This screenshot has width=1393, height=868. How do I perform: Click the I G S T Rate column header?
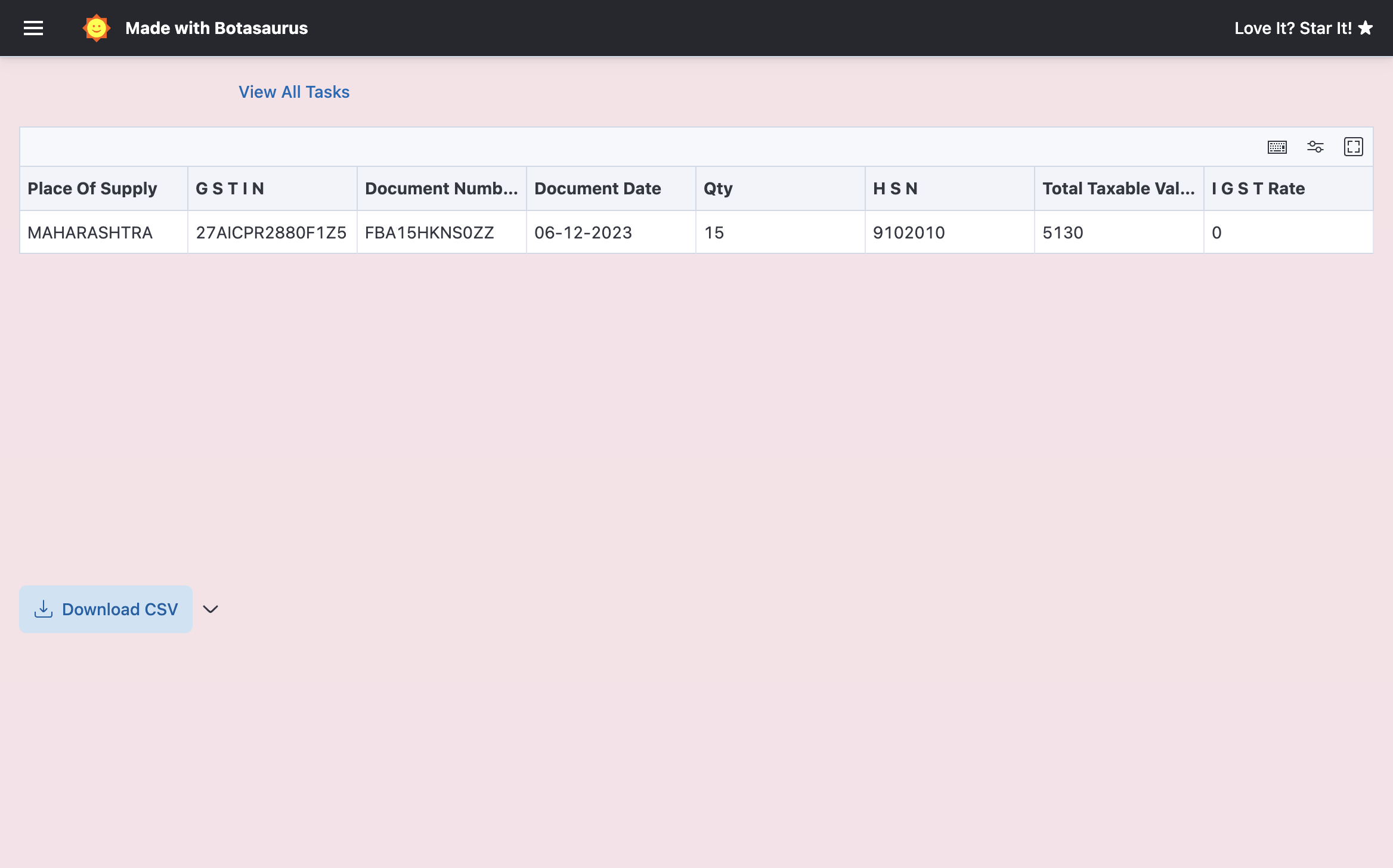coord(1258,188)
